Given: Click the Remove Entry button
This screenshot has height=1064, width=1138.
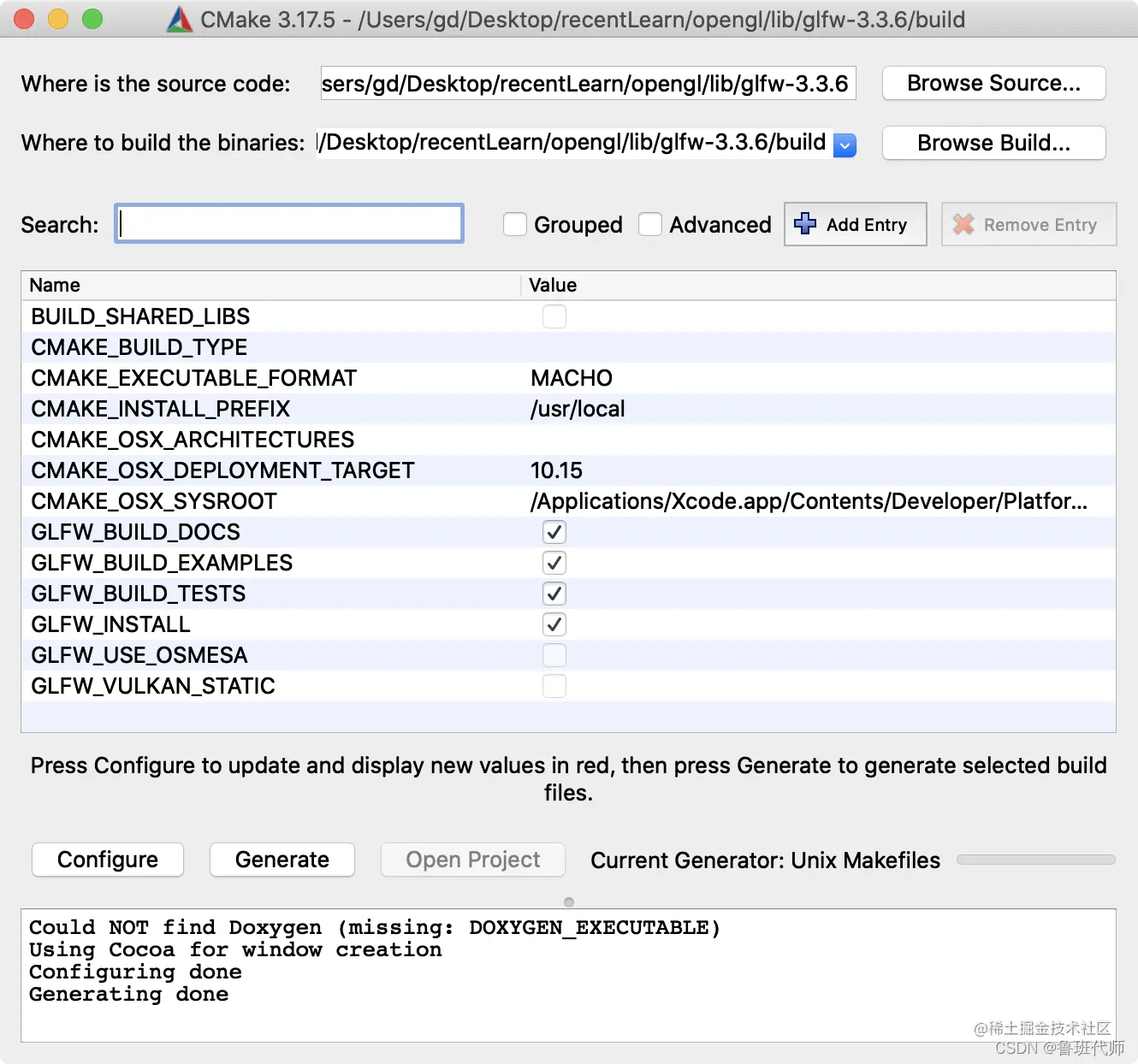Looking at the screenshot, I should (x=1029, y=224).
